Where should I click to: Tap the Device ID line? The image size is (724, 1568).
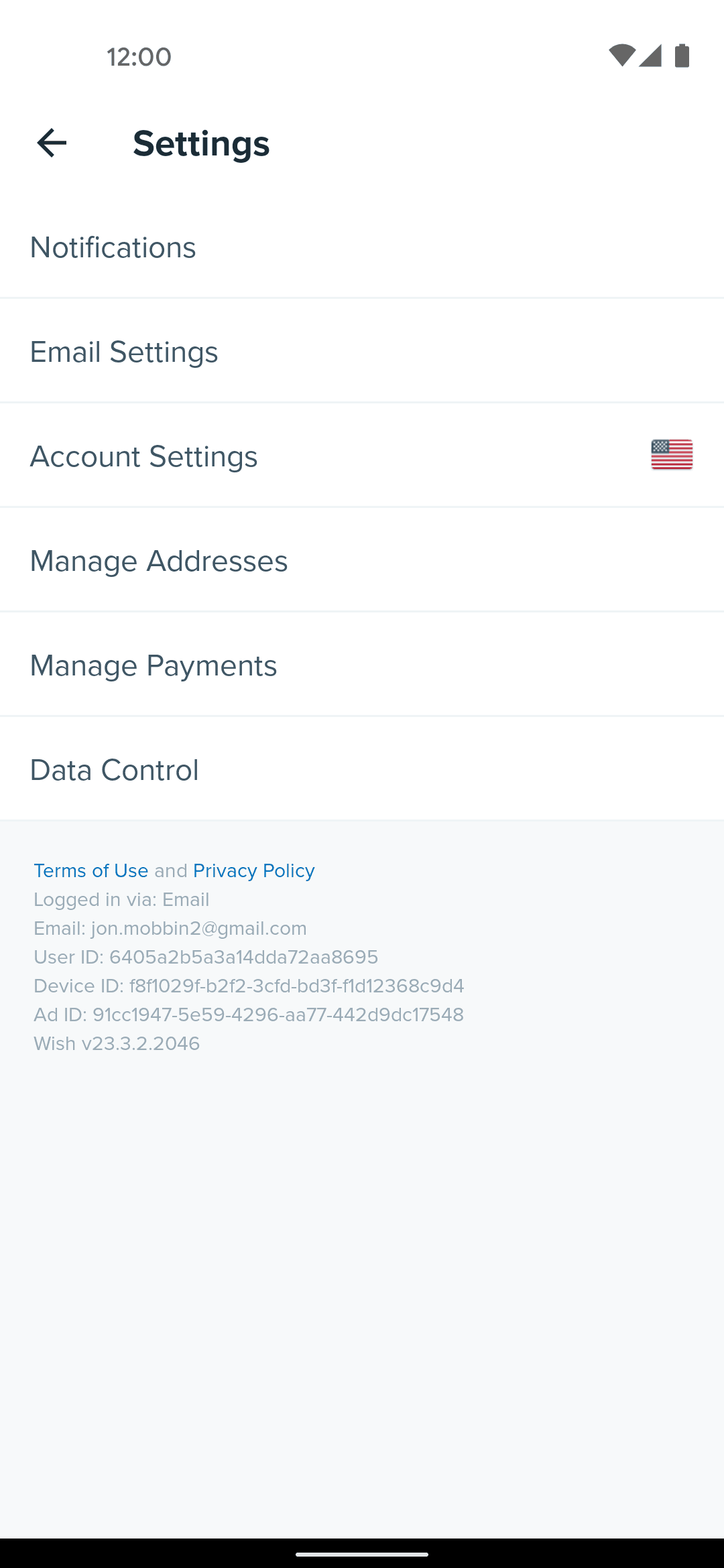tap(249, 986)
